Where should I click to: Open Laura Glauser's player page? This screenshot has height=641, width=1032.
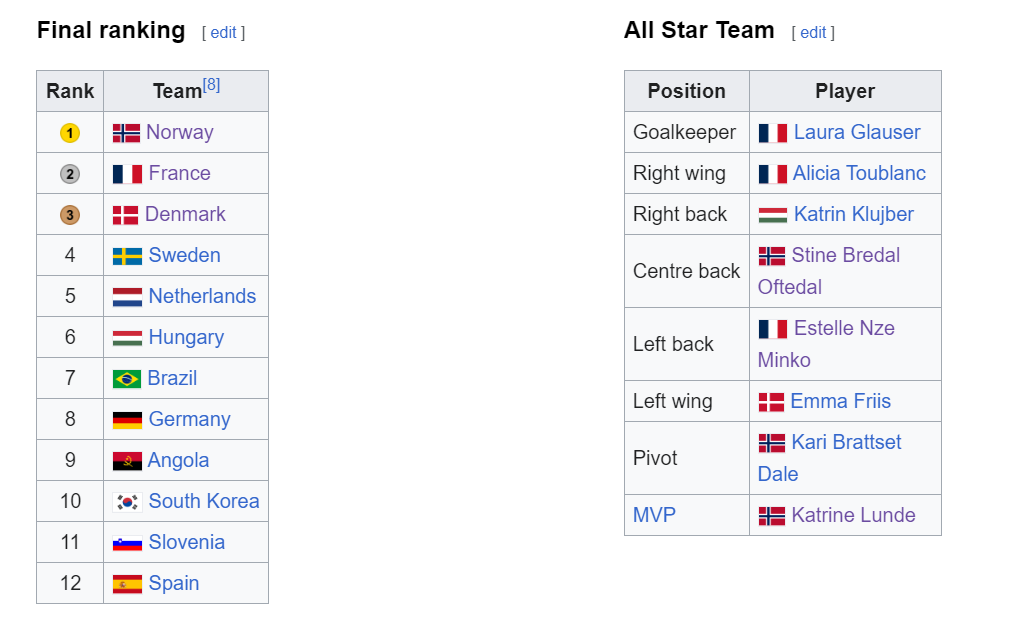pyautogui.click(x=857, y=132)
